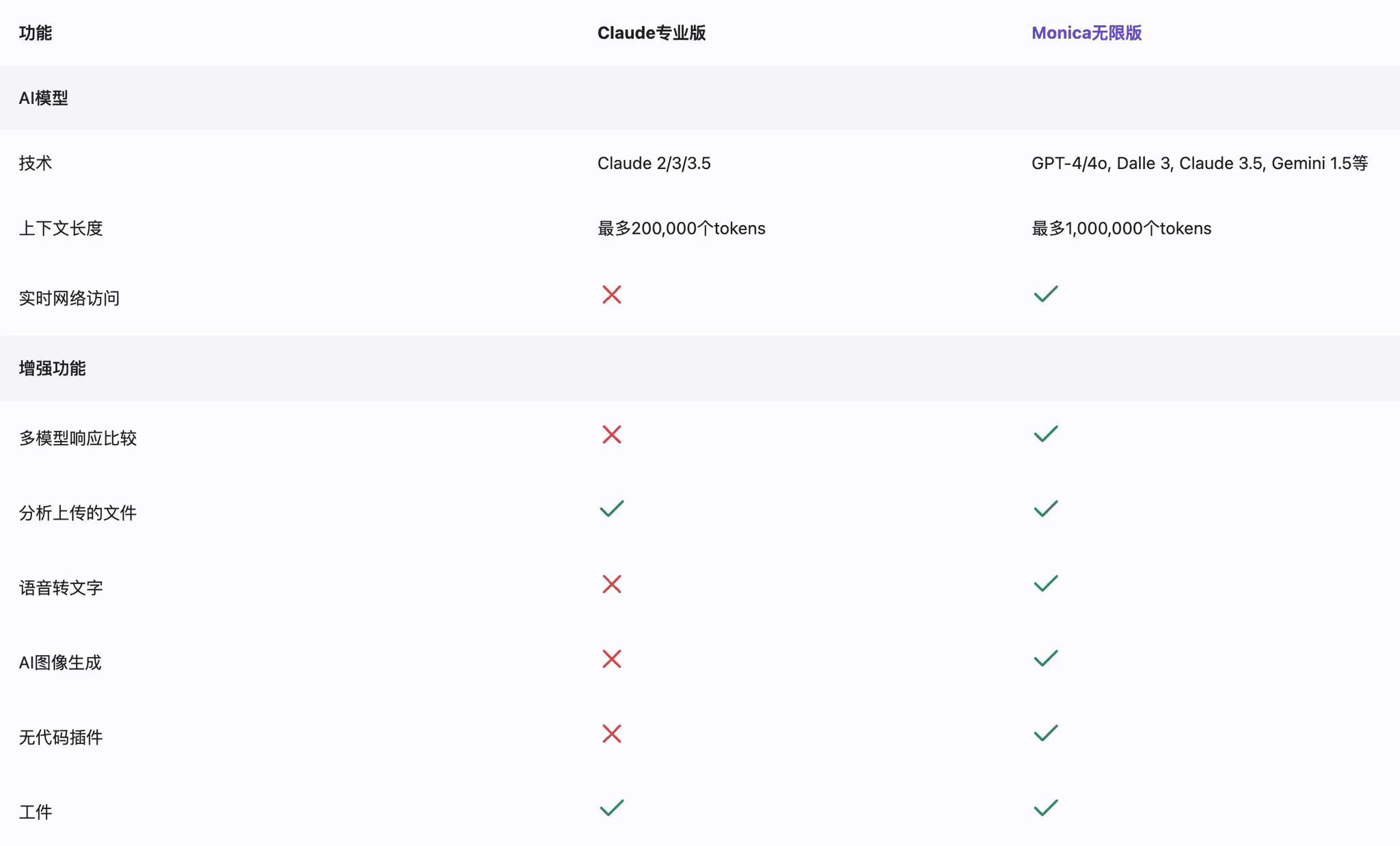Click the 增强功能 section heading

coord(53,369)
